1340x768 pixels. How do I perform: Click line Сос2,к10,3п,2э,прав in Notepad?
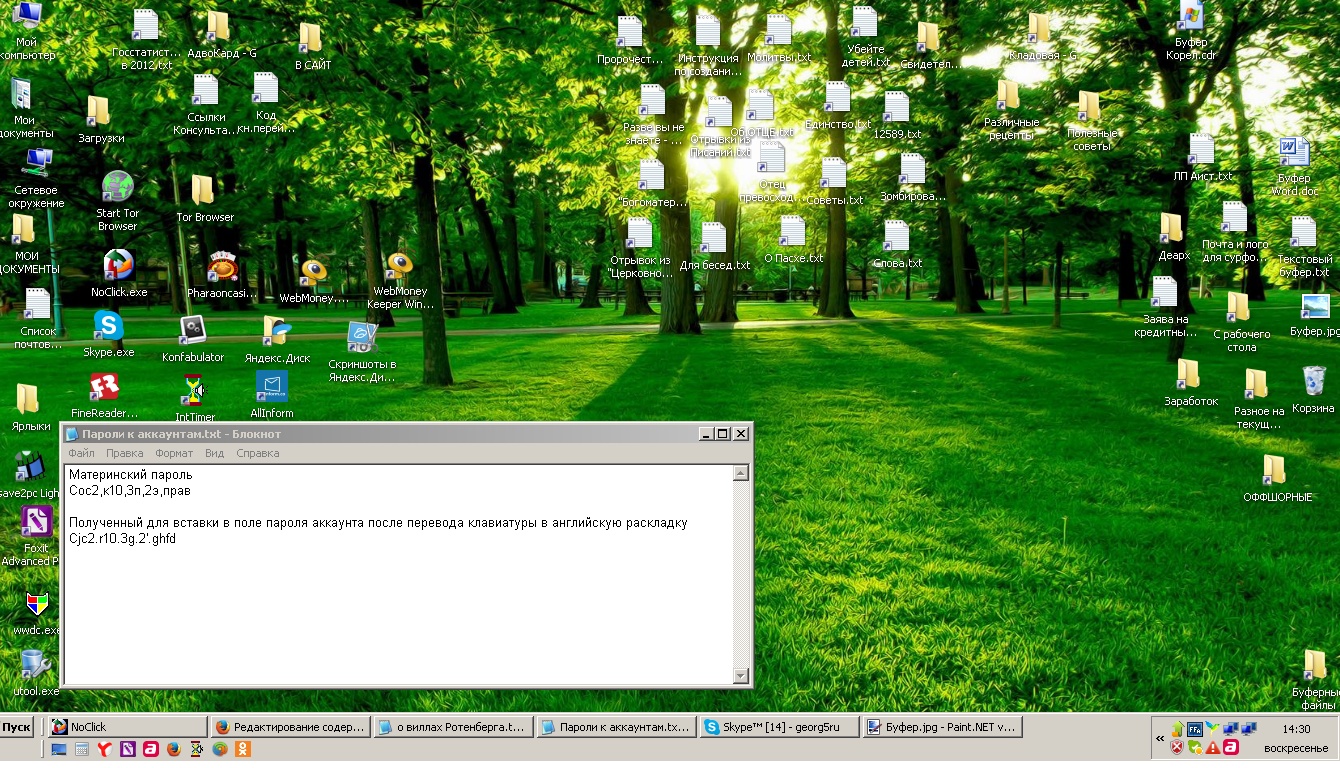coord(129,491)
